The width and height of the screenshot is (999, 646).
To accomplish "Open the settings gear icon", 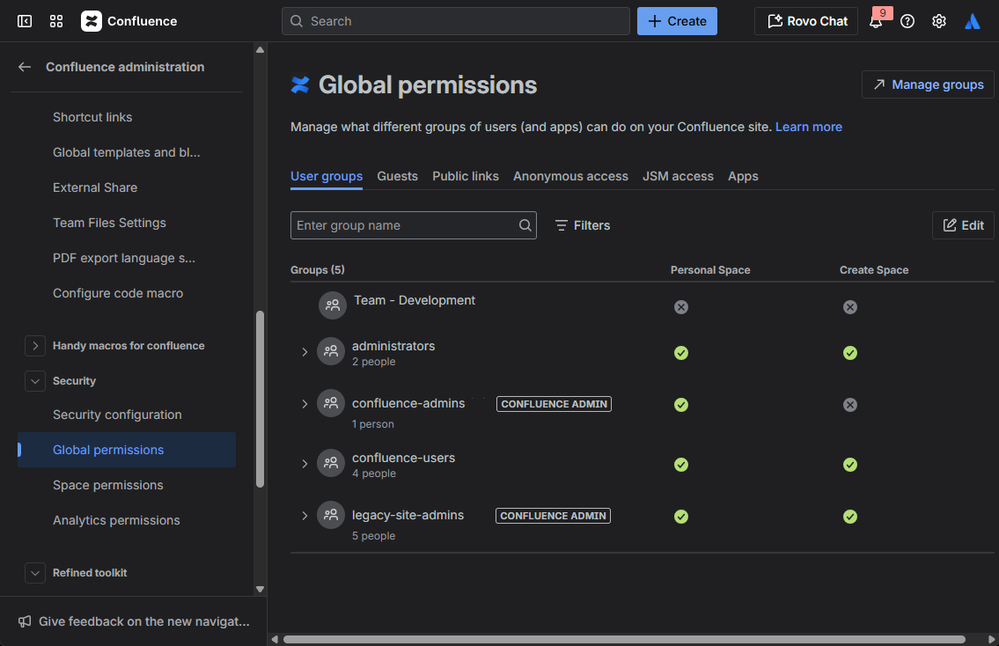I will click(x=938, y=21).
